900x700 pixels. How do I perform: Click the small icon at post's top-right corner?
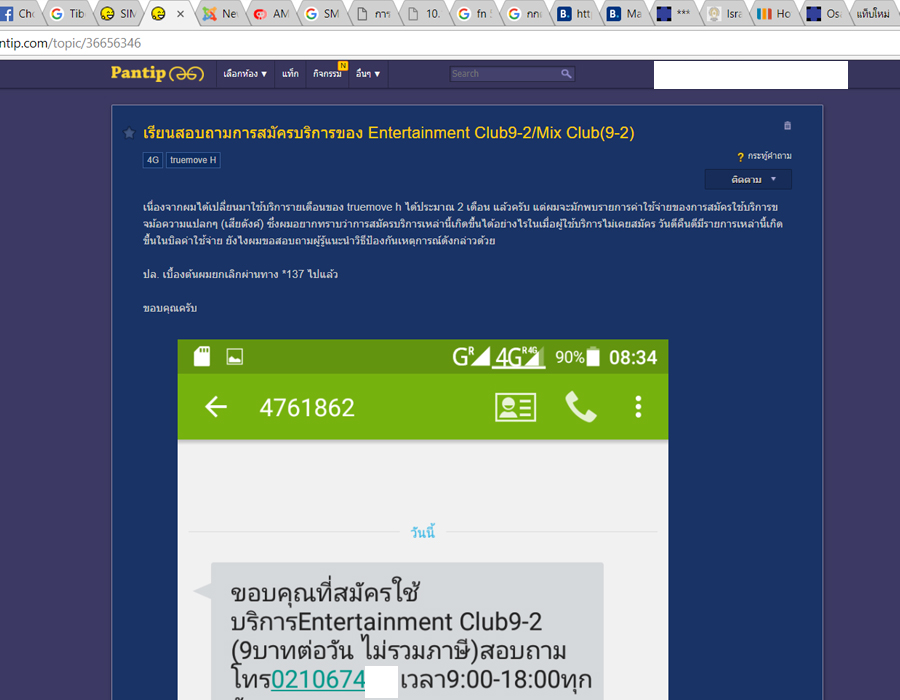[787, 126]
